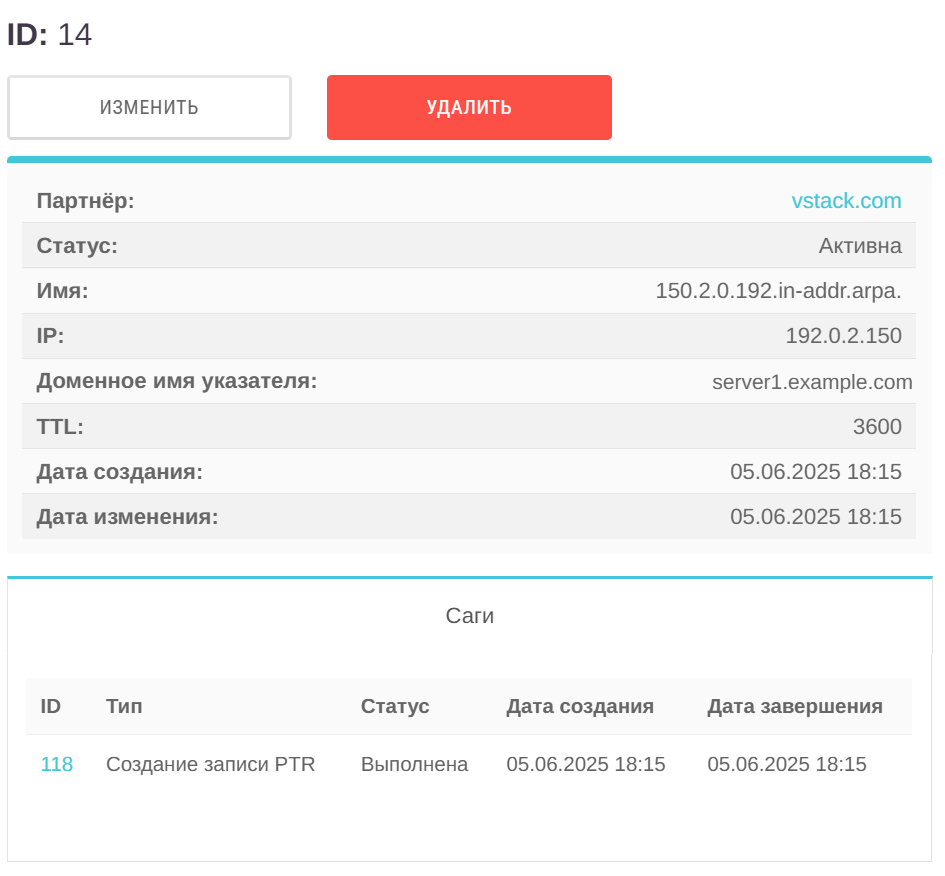
Task: Click the IP address value 192.0.2.150
Action: (843, 336)
